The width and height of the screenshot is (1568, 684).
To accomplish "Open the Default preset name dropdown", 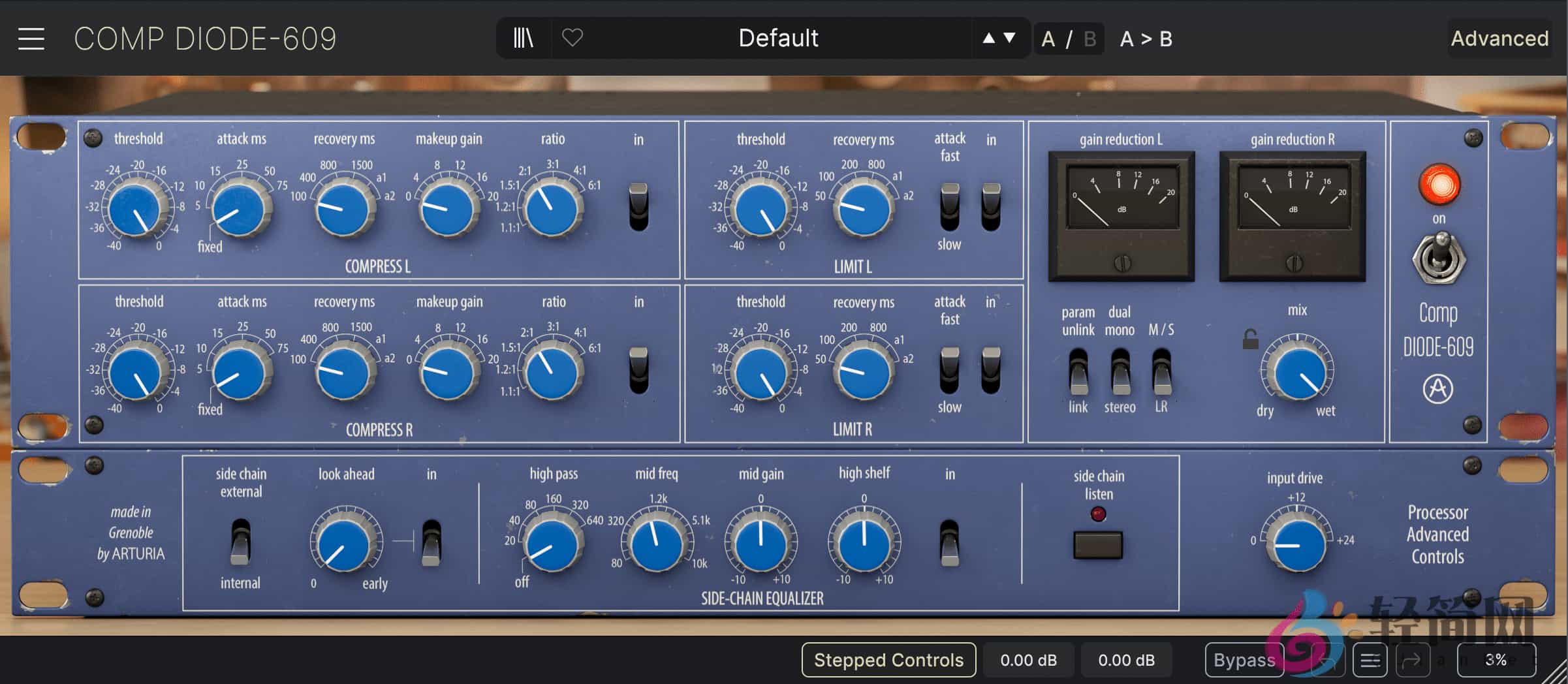I will (x=777, y=38).
